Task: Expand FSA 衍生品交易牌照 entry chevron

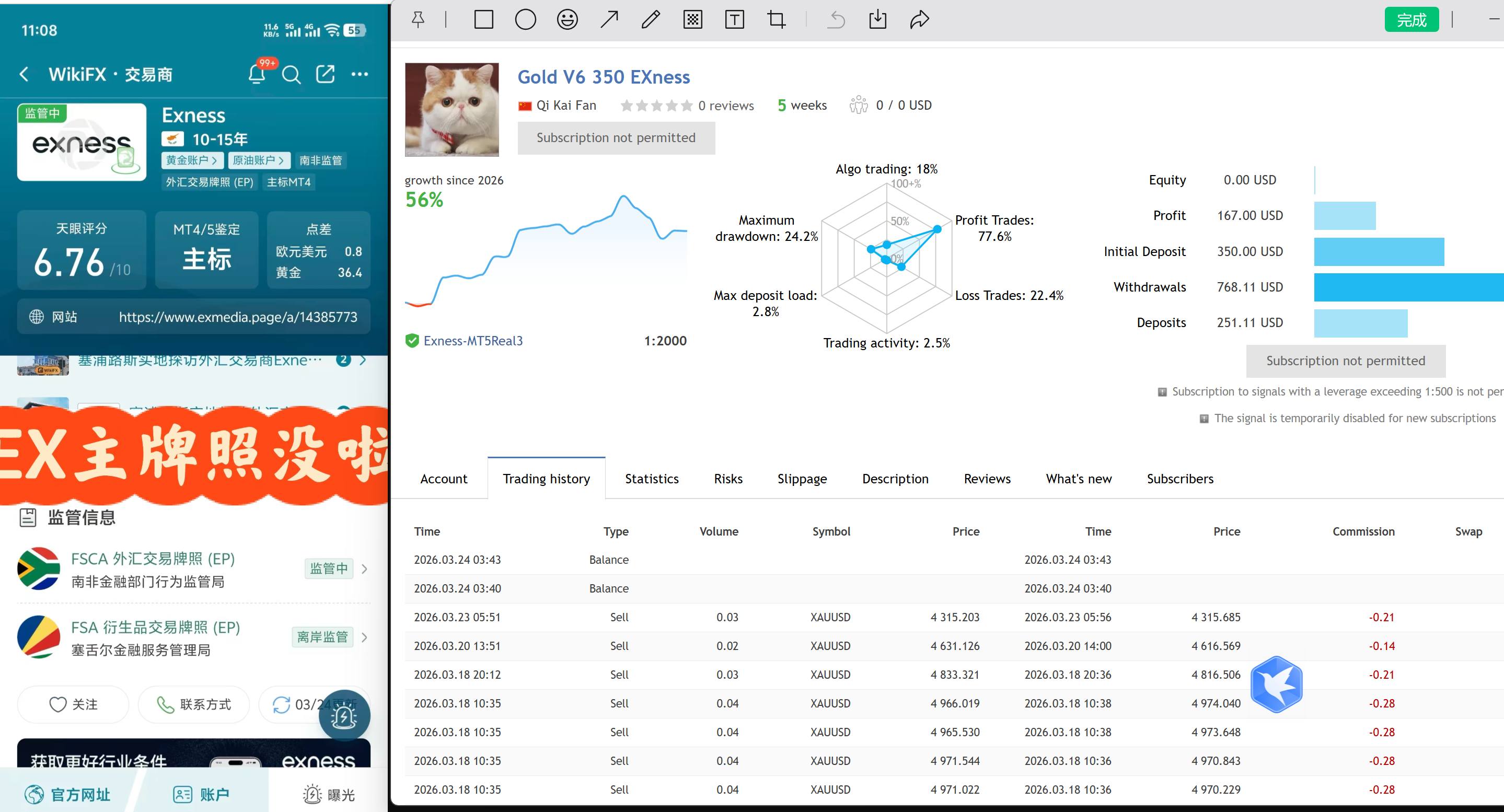Action: click(365, 637)
